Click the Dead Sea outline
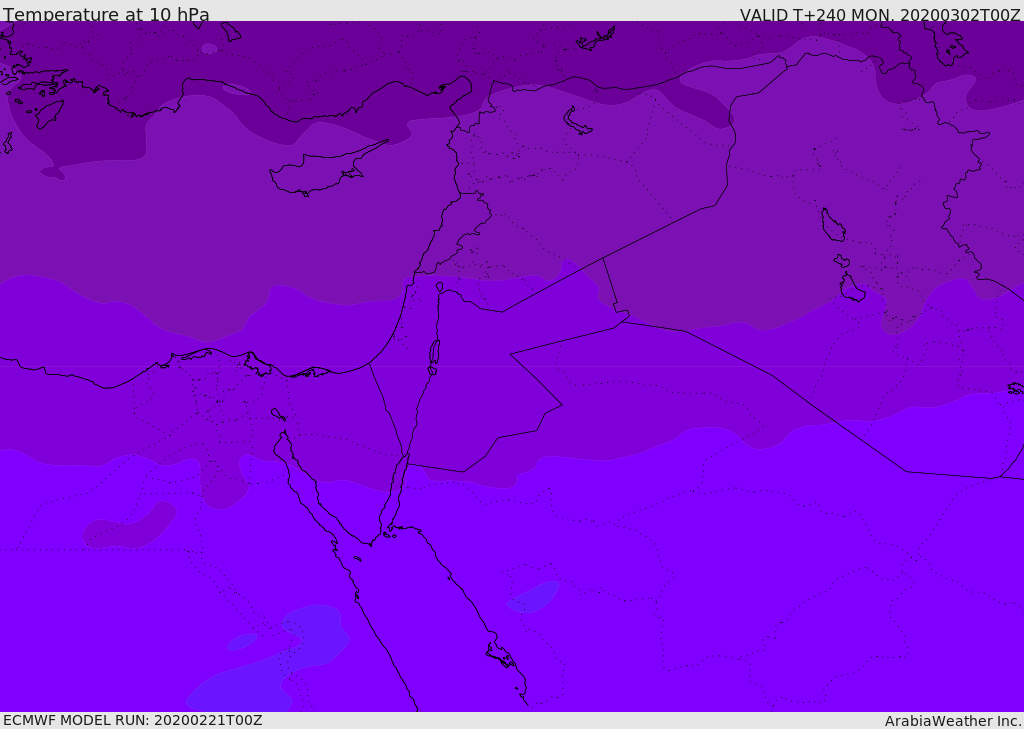This screenshot has width=1024, height=729. (434, 352)
